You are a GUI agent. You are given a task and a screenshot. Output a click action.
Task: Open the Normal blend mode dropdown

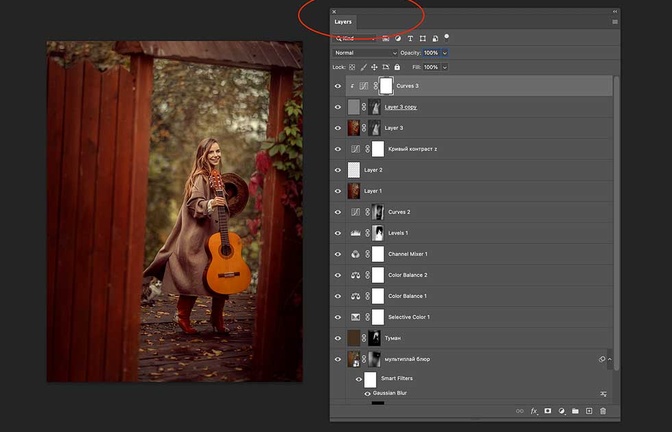click(366, 53)
